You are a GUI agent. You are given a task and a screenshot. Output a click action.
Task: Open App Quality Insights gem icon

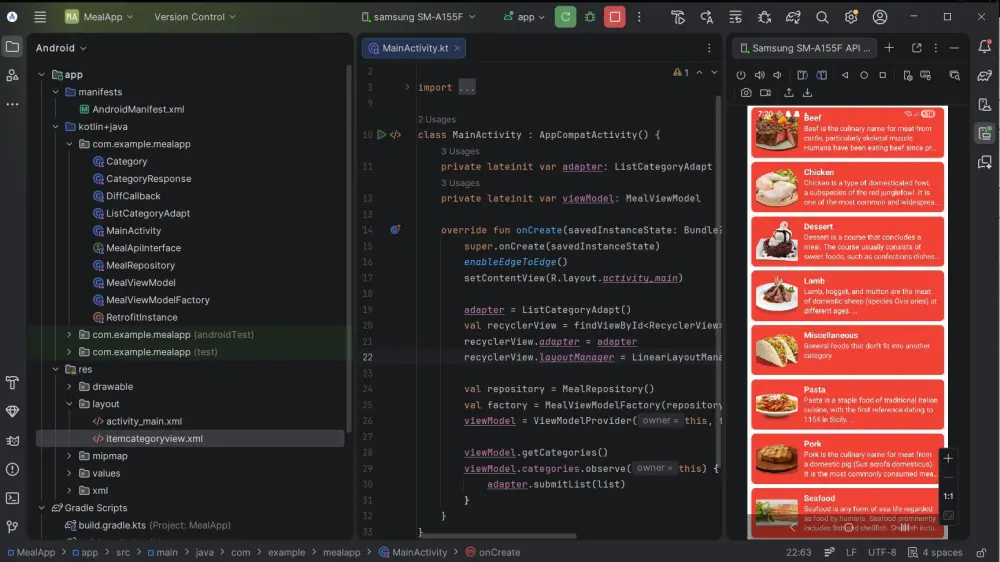click(x=12, y=411)
